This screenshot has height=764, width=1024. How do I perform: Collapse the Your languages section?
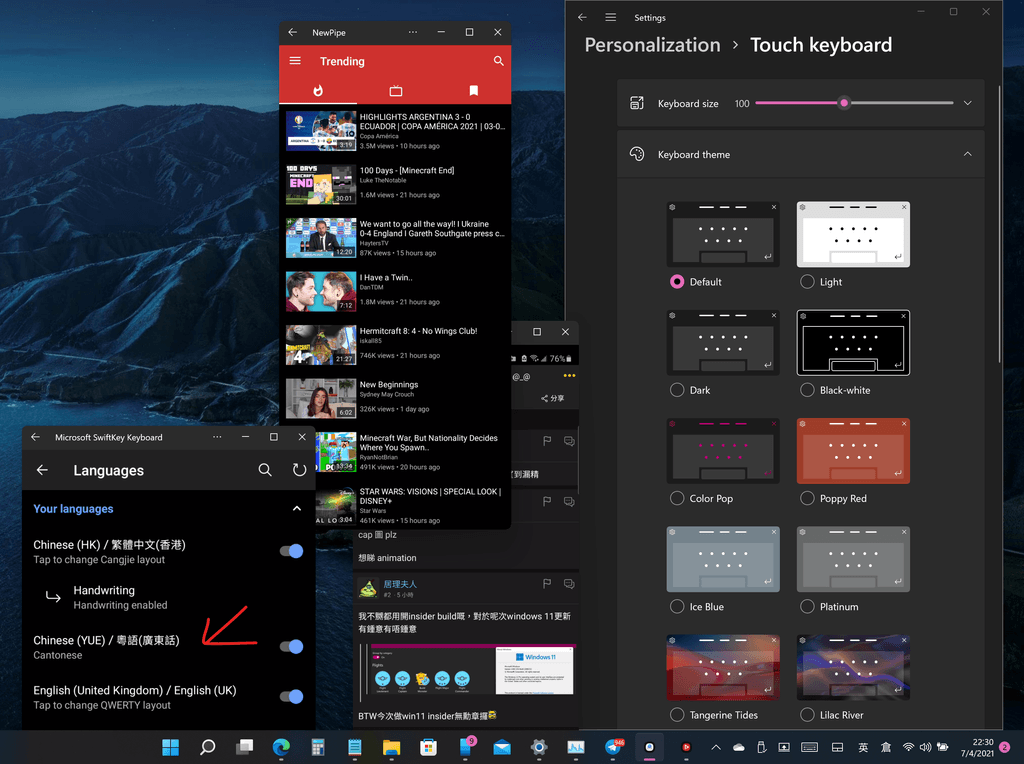pyautogui.click(x=296, y=509)
